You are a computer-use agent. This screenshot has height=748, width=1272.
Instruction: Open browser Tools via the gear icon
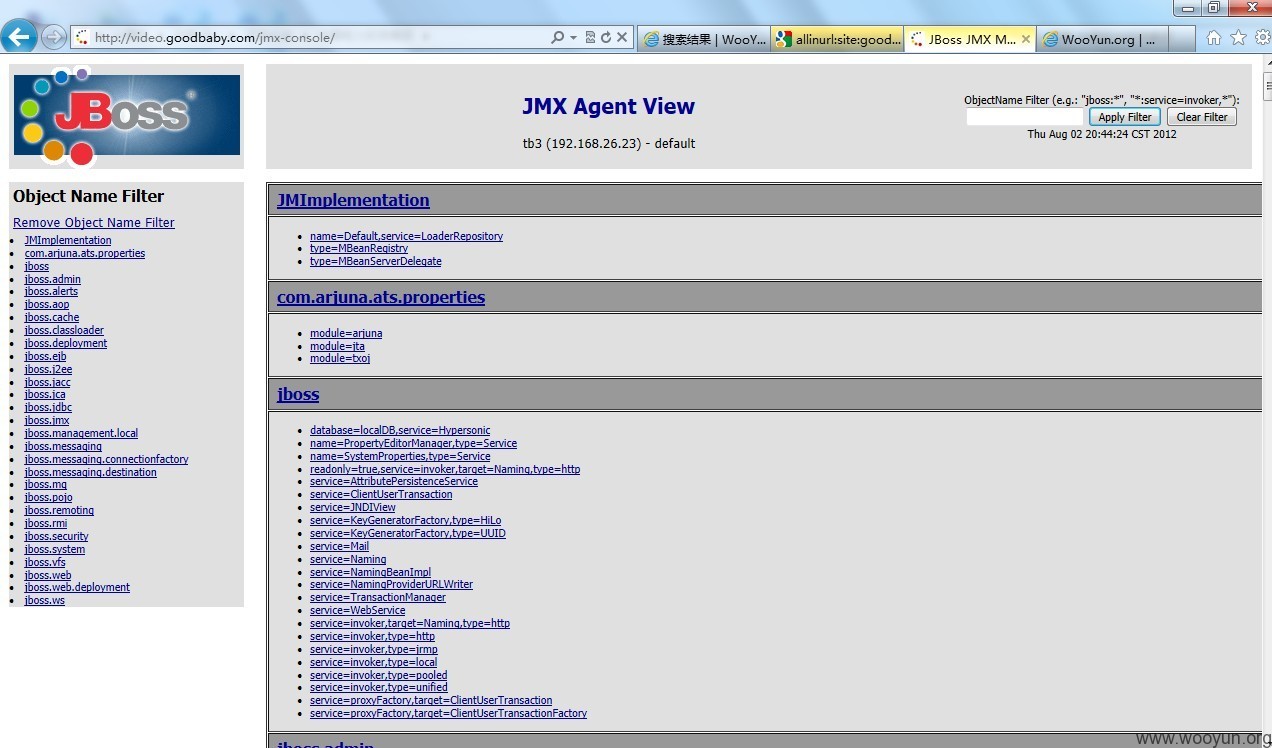[1262, 38]
